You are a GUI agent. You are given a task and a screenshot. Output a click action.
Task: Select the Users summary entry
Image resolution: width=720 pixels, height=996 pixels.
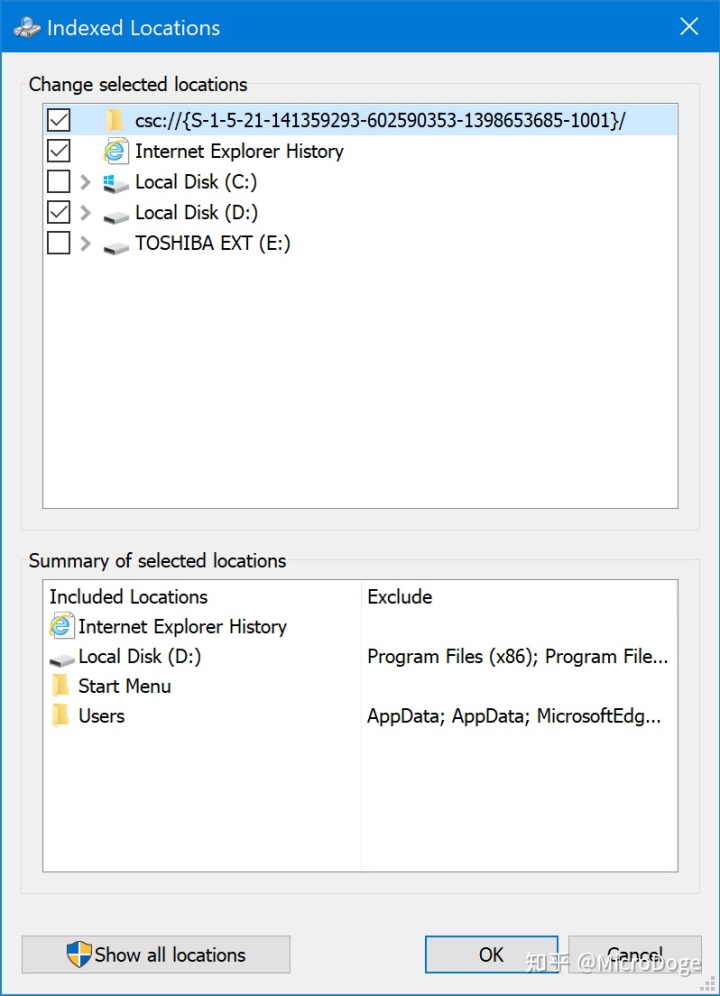click(x=102, y=716)
